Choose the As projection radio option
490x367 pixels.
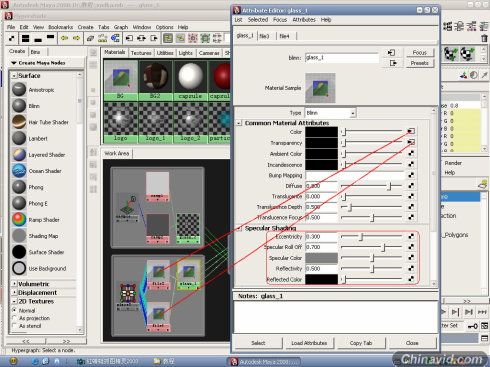tap(14, 318)
